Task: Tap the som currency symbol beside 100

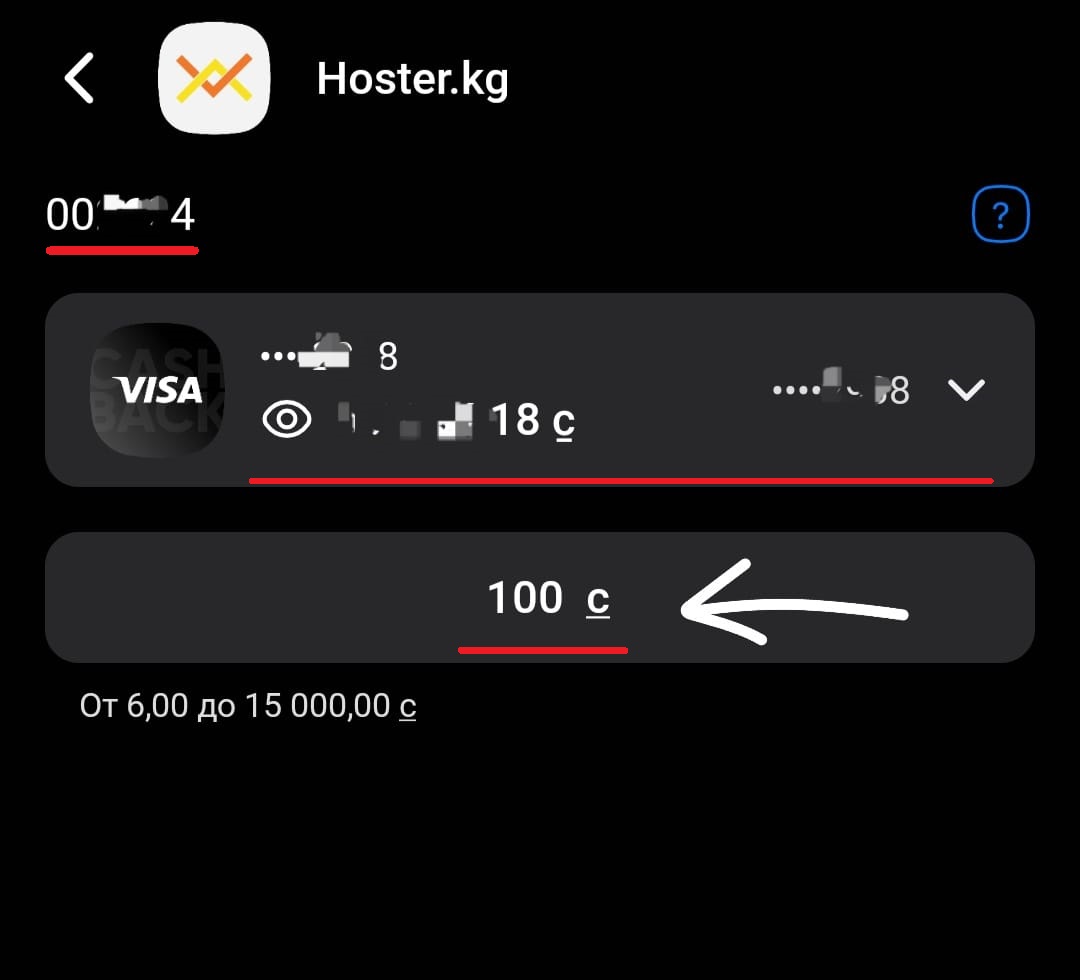Action: (x=598, y=601)
